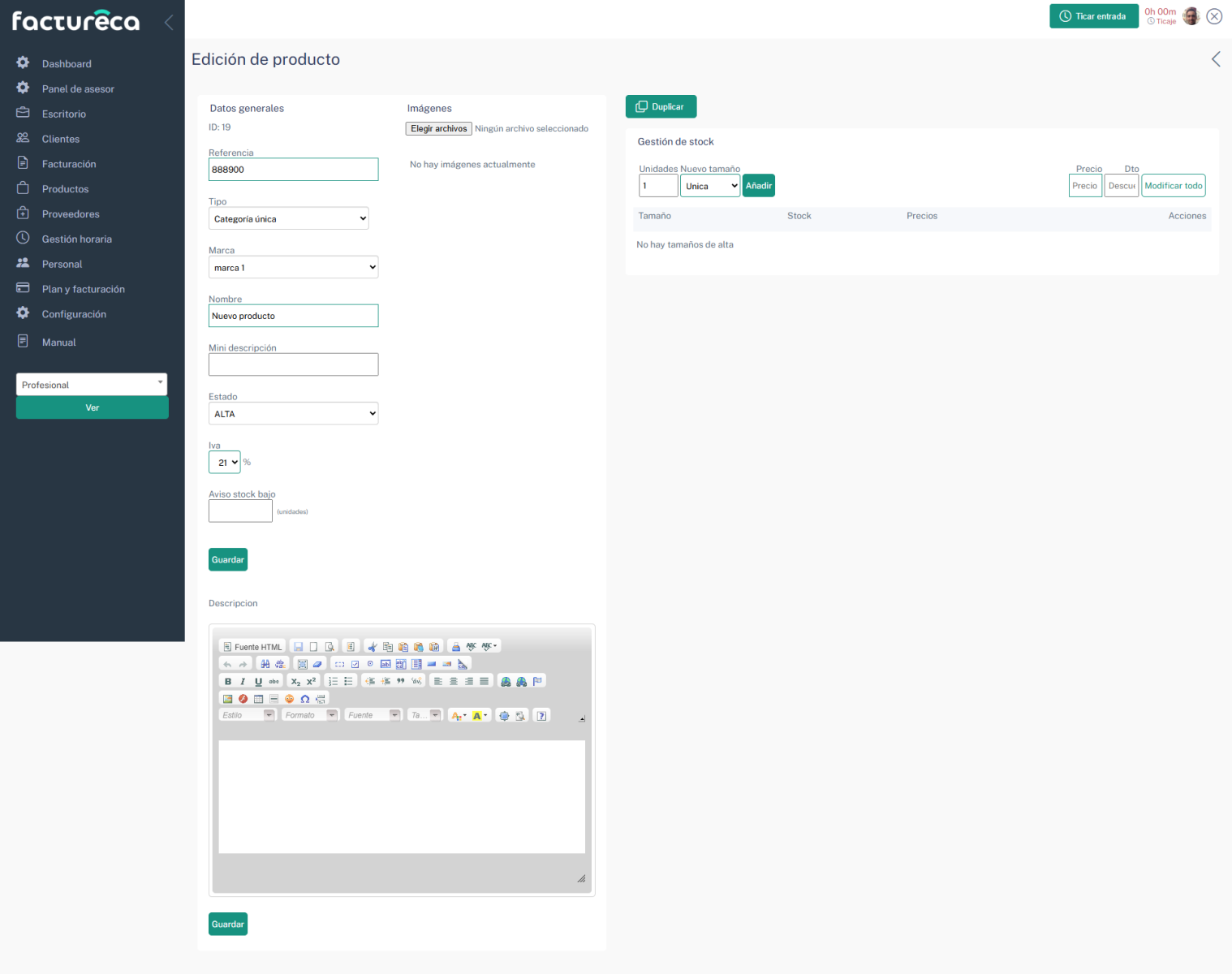Image resolution: width=1232 pixels, height=974 pixels.
Task: Toggle bold formatting in the description editor
Action: point(228,682)
